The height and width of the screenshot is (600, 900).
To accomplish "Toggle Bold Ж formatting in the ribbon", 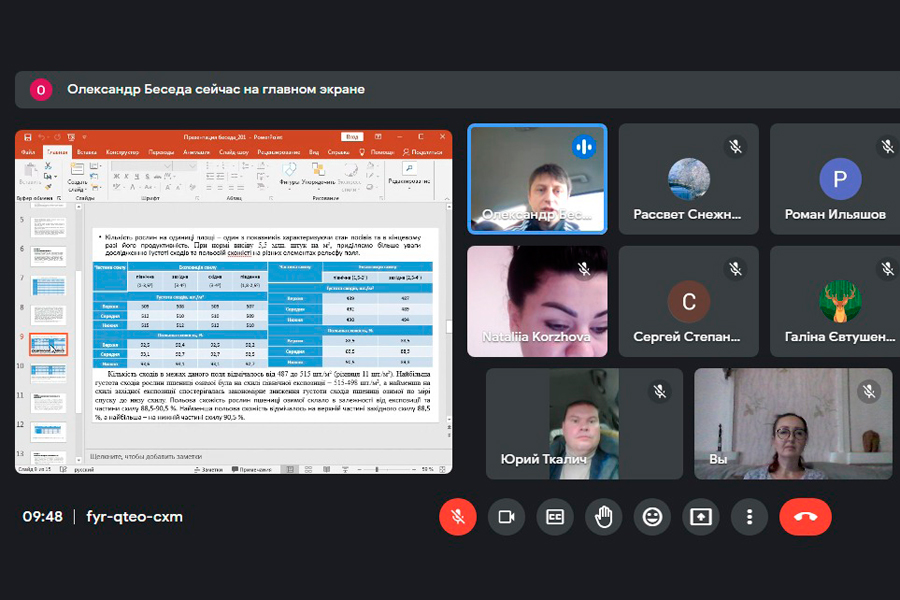I will 117,177.
